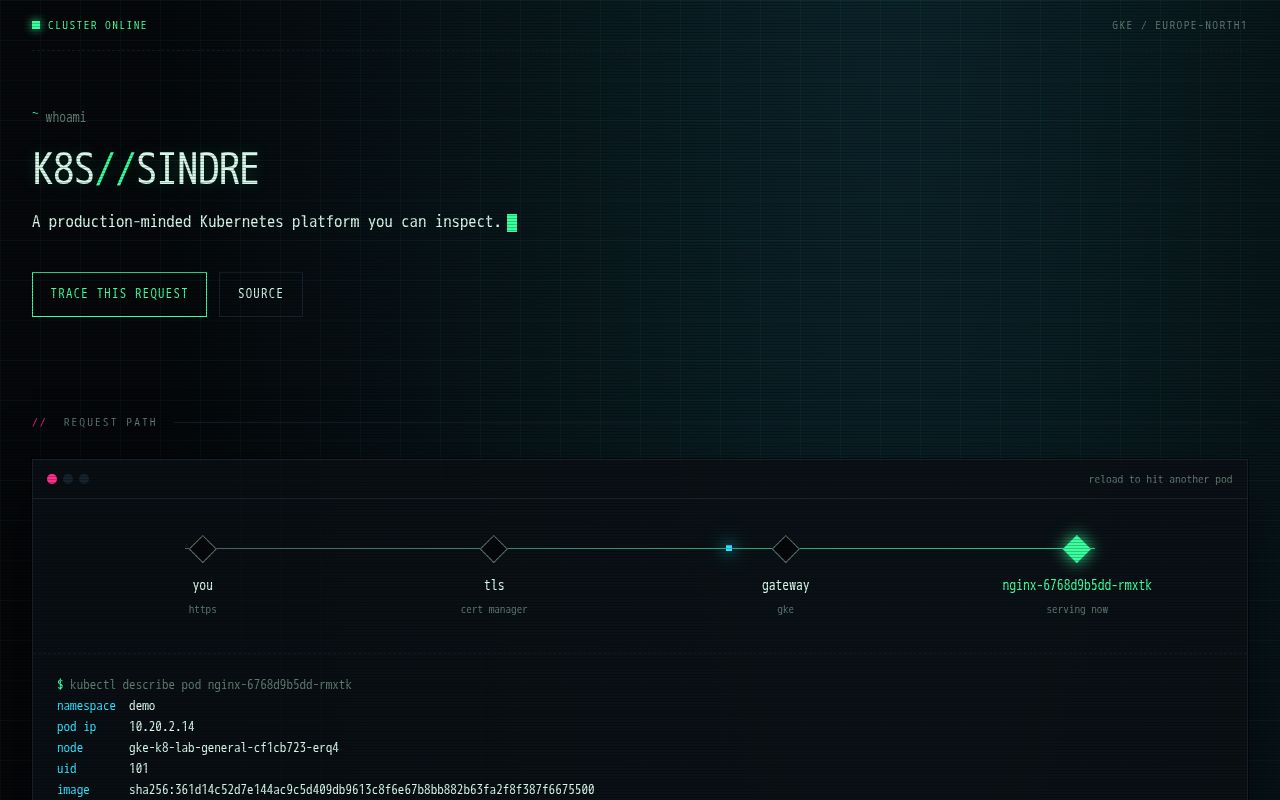The height and width of the screenshot is (800, 1280).
Task: Click the 'nginx-6768d9b5dd-rmxtk' node label
Action: point(1077,585)
